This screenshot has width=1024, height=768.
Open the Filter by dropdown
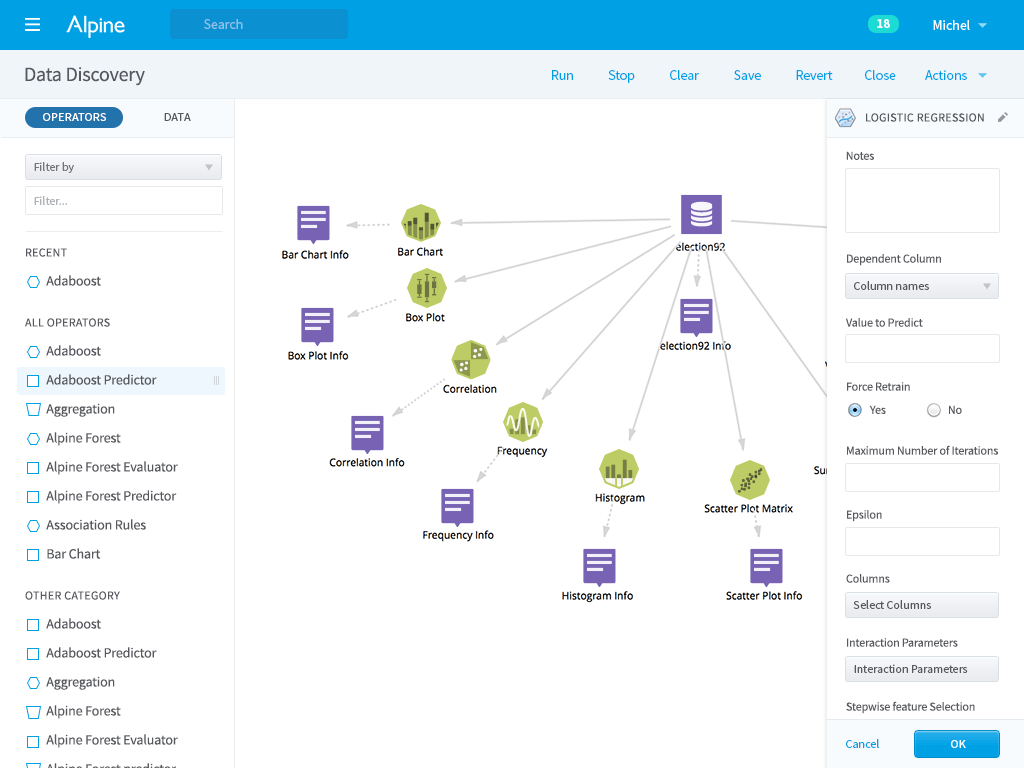tap(123, 167)
